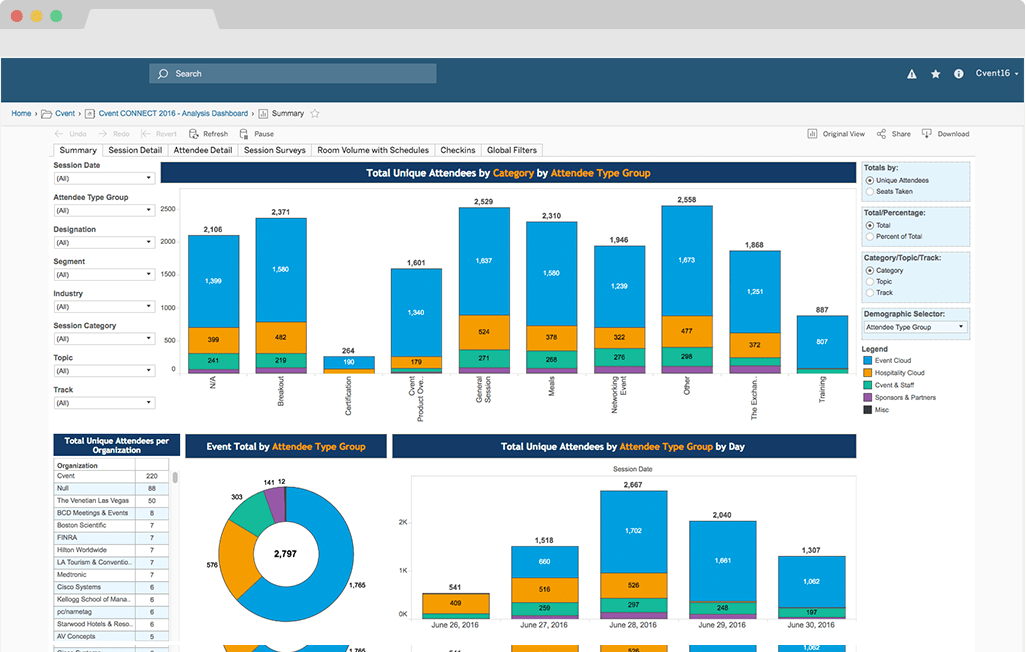The width and height of the screenshot is (1026, 652).
Task: Expand the Demographic Selector dropdown
Action: point(915,327)
